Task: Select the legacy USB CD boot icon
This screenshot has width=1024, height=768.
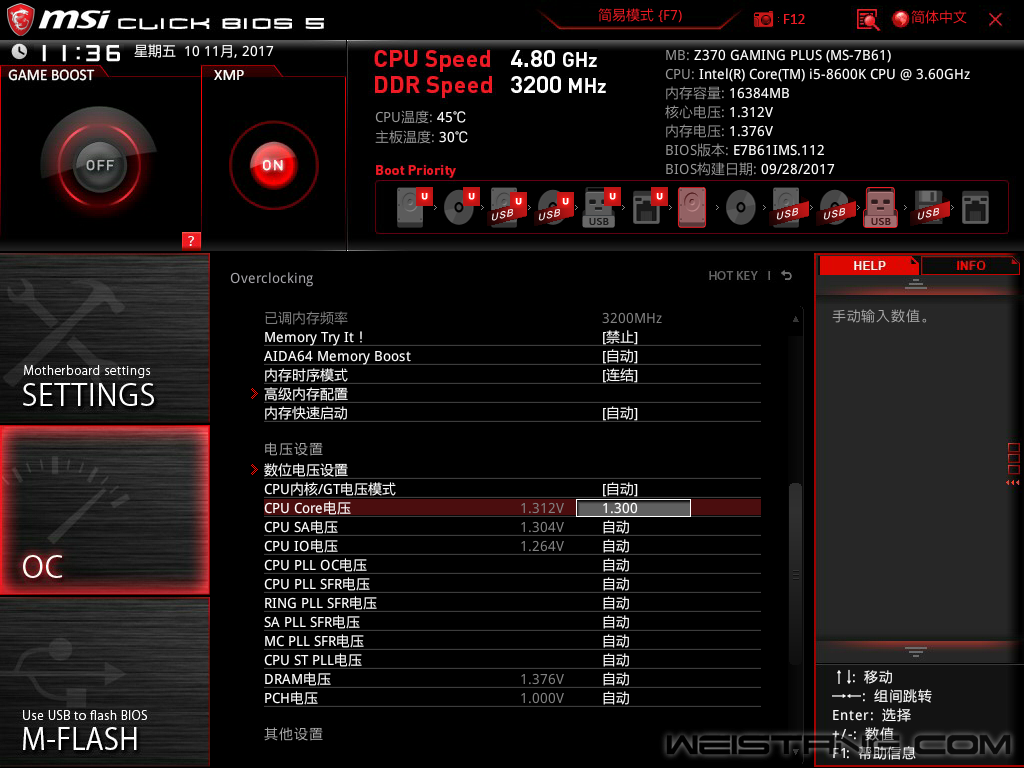Action: point(835,208)
